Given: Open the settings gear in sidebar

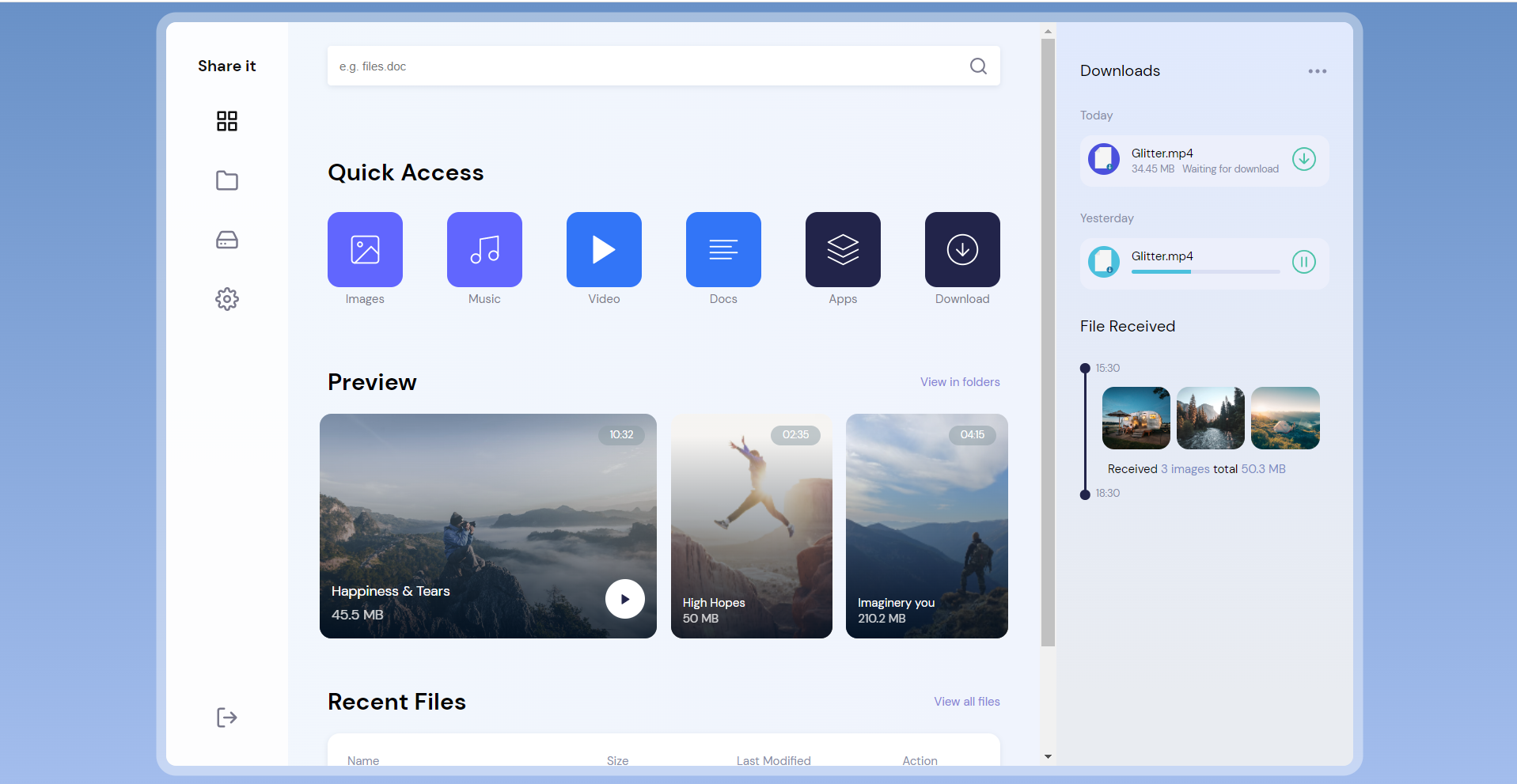Looking at the screenshot, I should pos(227,299).
